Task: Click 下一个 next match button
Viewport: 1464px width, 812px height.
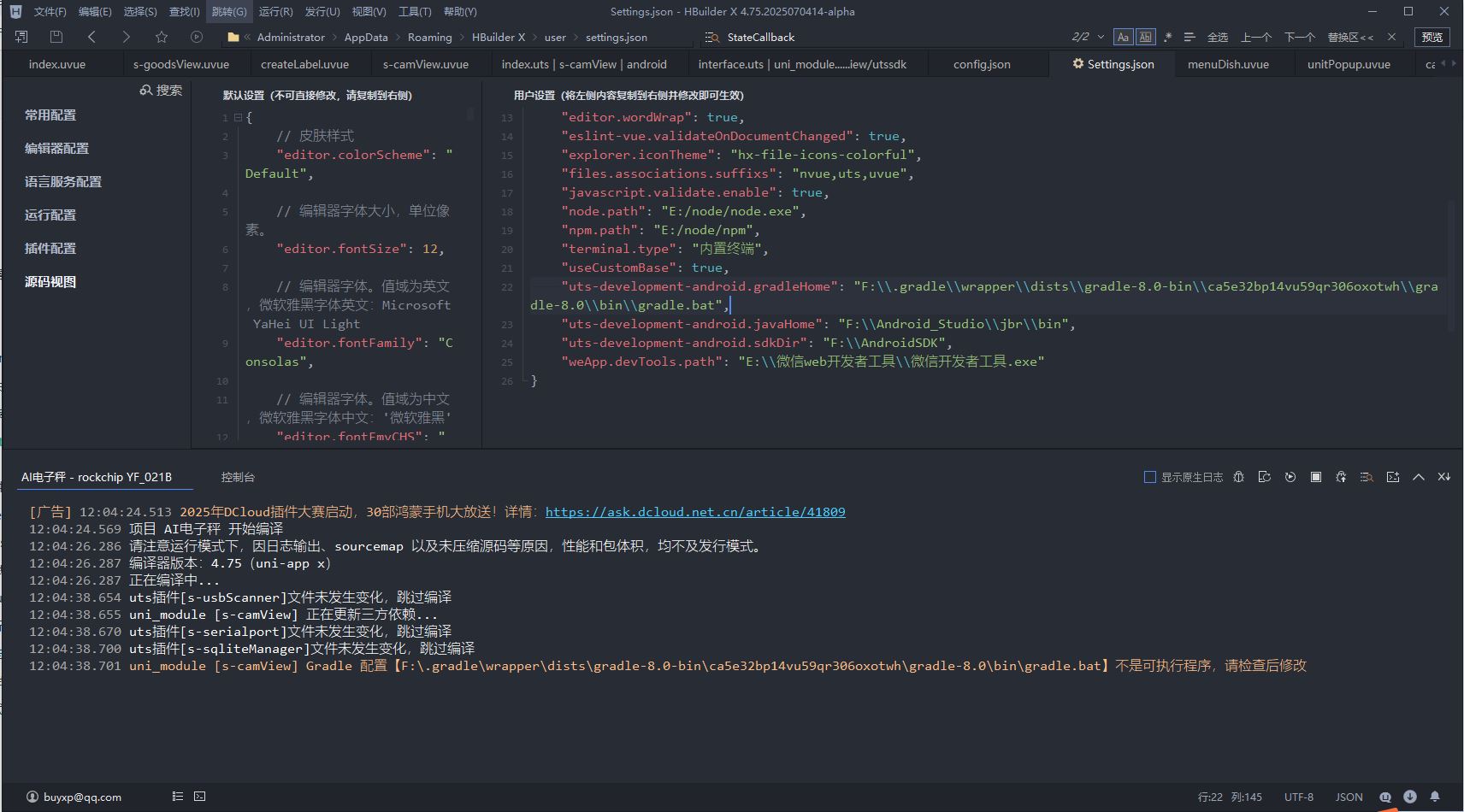Action: pos(1299,37)
